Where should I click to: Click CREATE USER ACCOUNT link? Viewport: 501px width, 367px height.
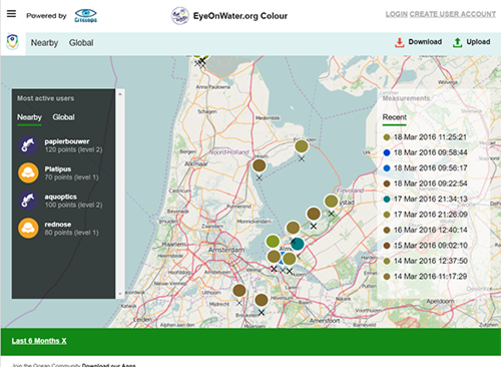pyautogui.click(x=453, y=14)
